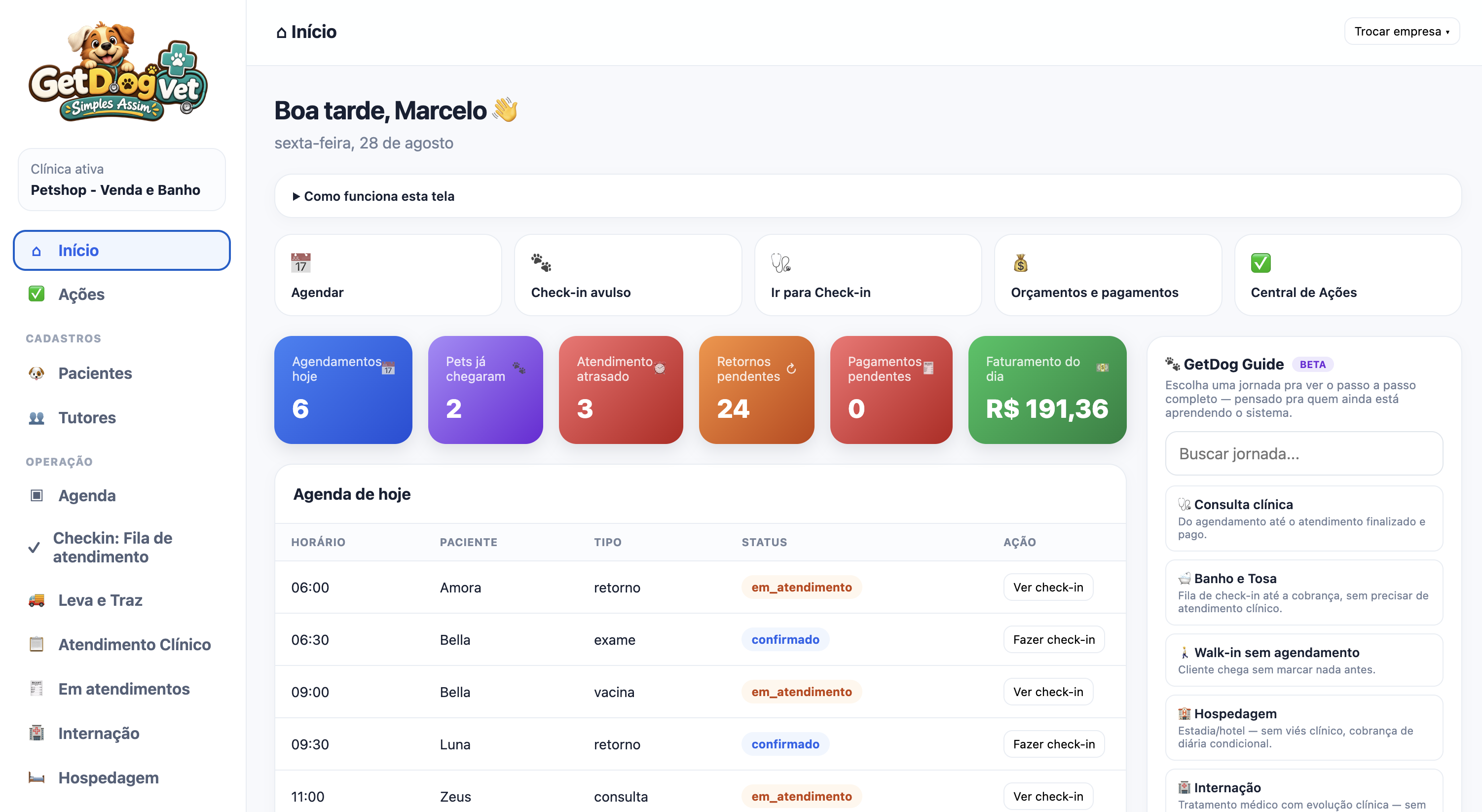The width and height of the screenshot is (1482, 812).
Task: Click the paw icon on Check-in avulso
Action: click(x=541, y=263)
